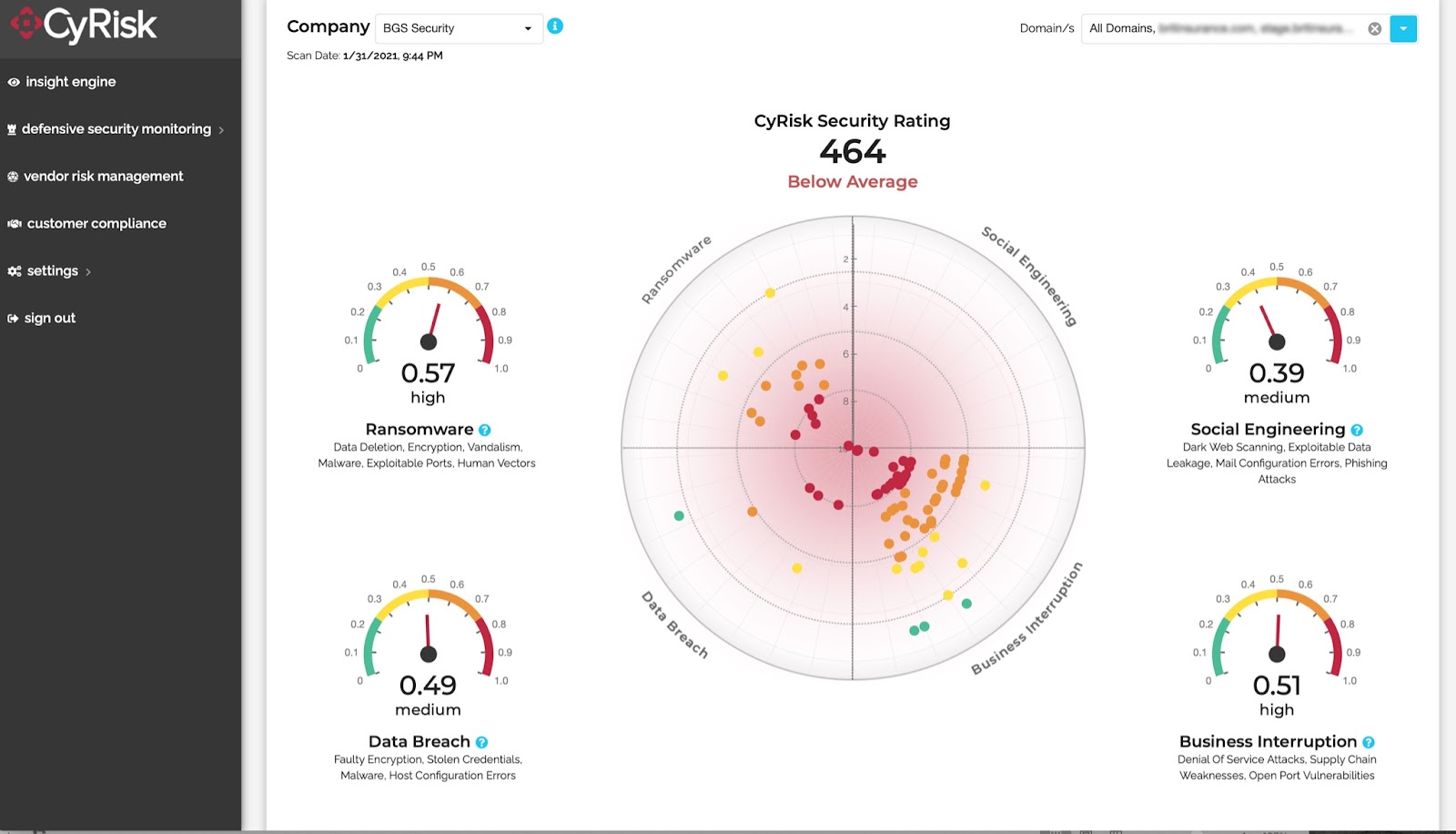This screenshot has height=834, width=1456.
Task: Expand the settings submenu chevron
Action: (x=90, y=270)
